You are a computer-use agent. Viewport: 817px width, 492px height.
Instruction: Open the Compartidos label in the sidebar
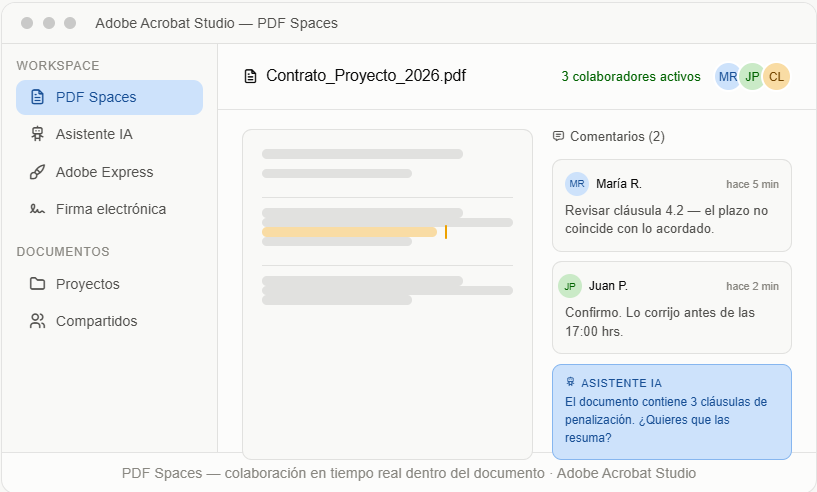point(96,321)
